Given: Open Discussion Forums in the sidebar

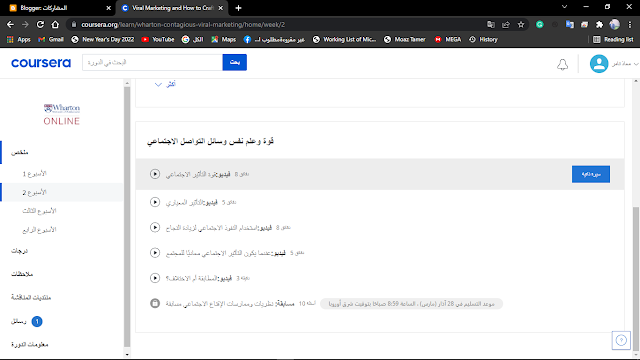Looking at the screenshot, I should 31,297.
